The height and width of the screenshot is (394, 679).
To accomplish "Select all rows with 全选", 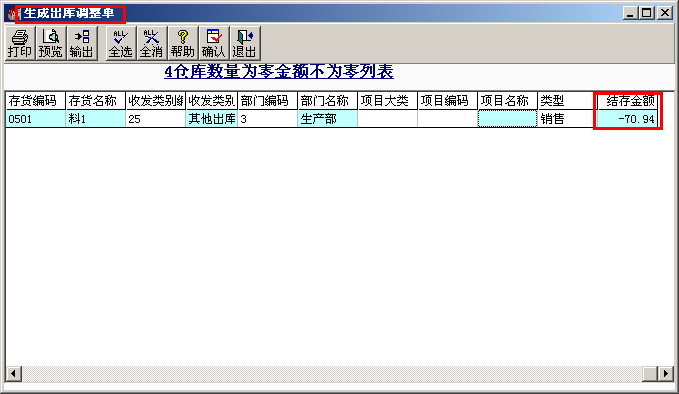I will click(x=120, y=43).
